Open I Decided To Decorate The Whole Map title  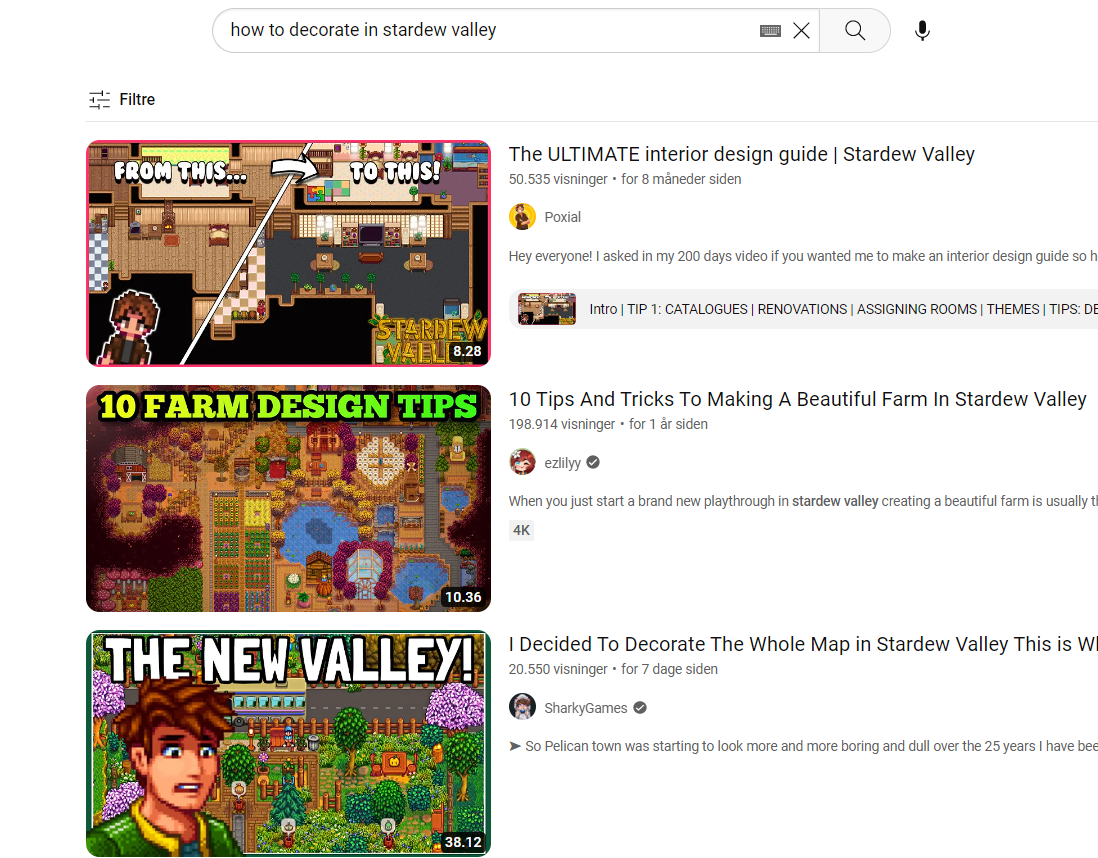pos(802,644)
